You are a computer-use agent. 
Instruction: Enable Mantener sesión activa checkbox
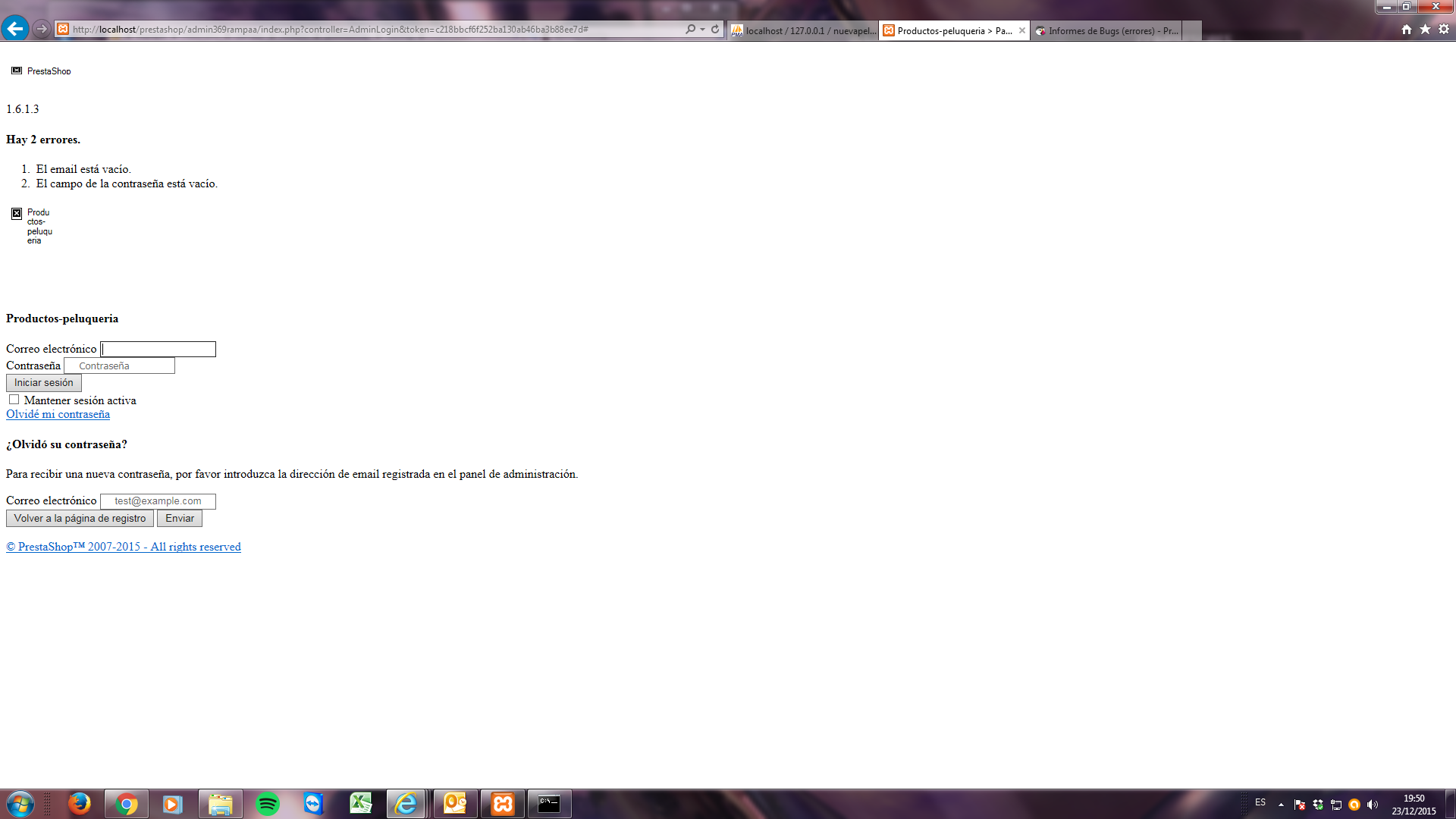click(14, 400)
